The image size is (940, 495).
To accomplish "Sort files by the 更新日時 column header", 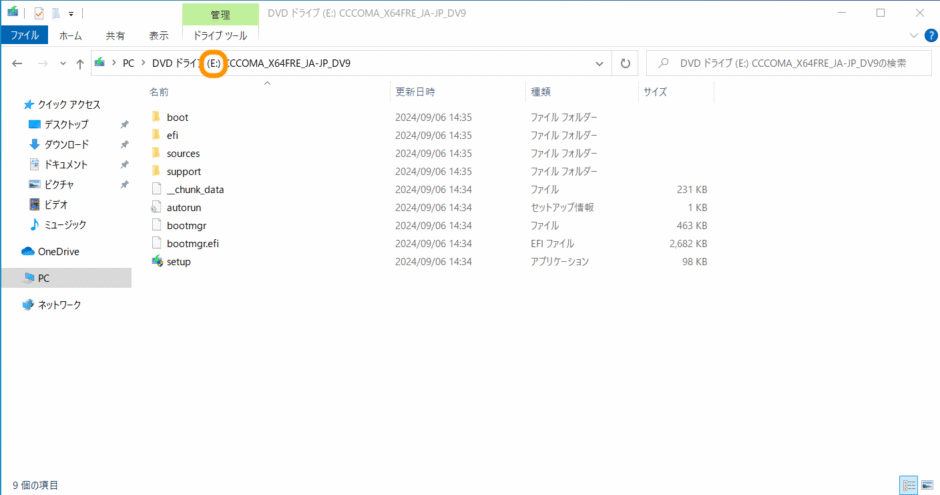I will pyautogui.click(x=418, y=91).
